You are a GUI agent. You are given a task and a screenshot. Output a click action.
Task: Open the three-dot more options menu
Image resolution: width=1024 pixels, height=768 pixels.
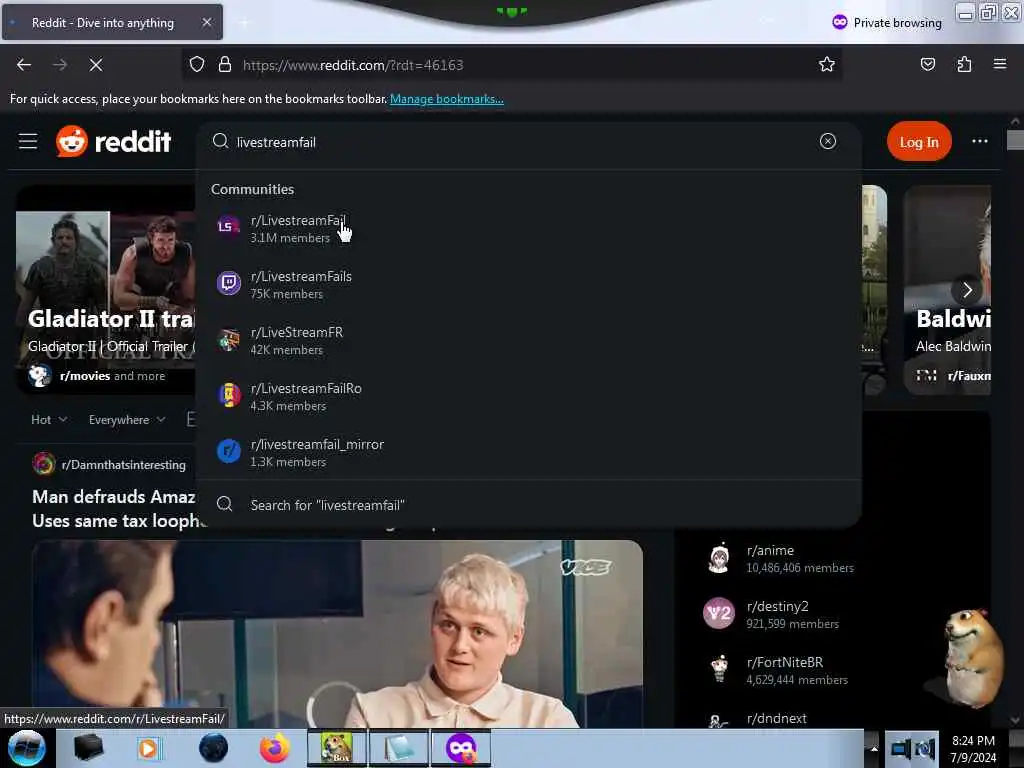pos(980,141)
